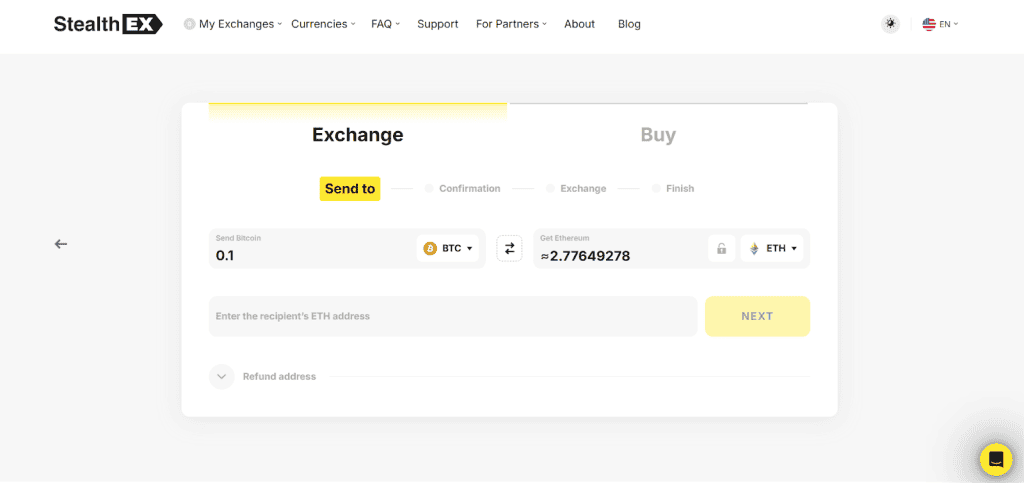Click the Finish step label
Viewport: 1024px width, 483px height.
coord(680,189)
